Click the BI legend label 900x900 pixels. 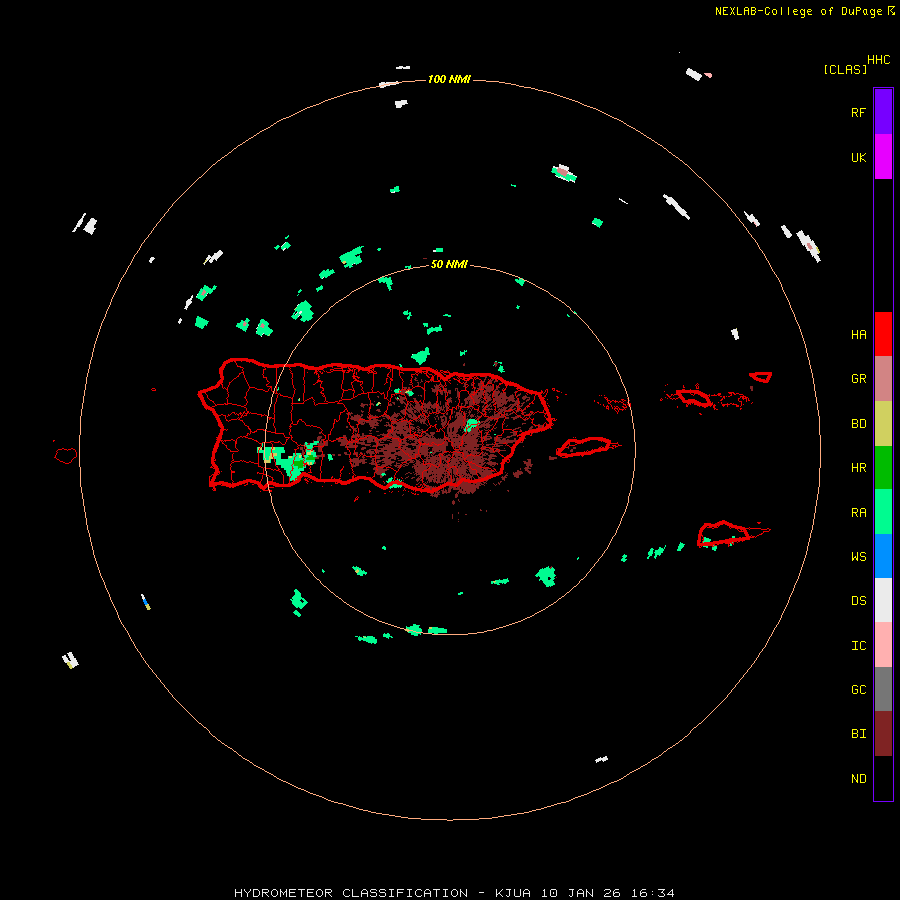(x=858, y=734)
